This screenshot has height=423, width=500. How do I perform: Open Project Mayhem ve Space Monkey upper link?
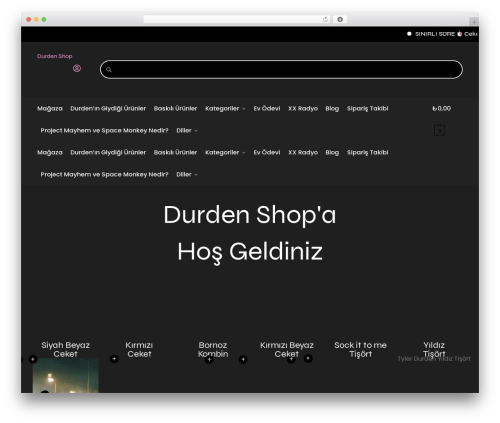click(x=104, y=130)
